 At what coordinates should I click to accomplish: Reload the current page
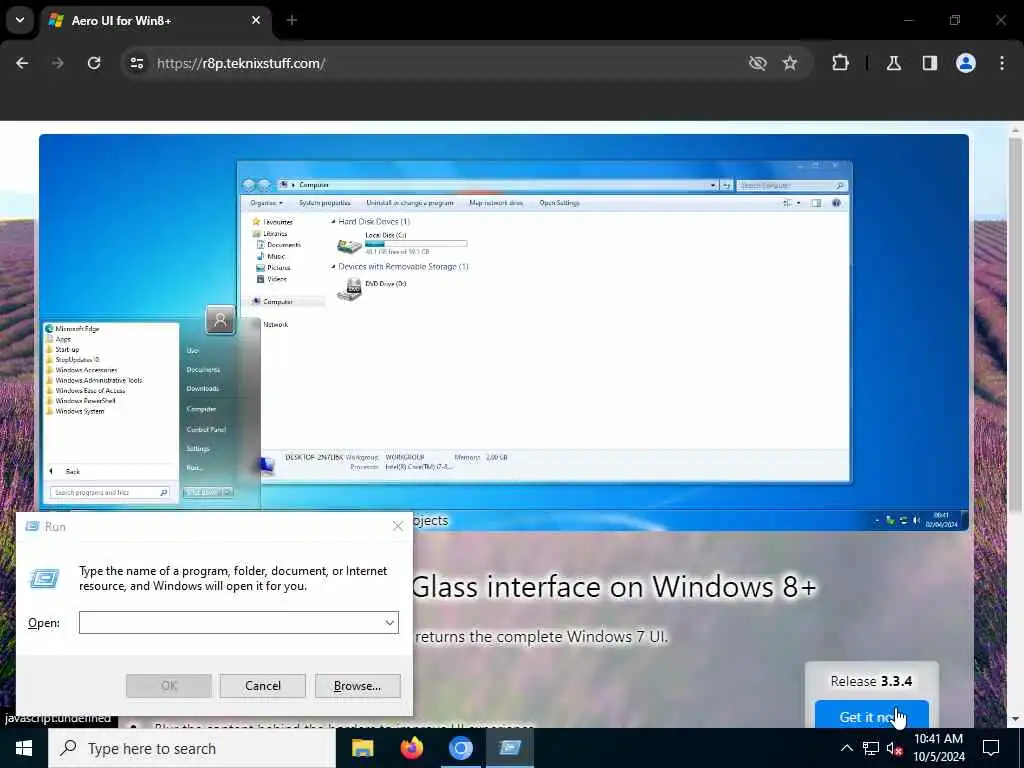[94, 63]
